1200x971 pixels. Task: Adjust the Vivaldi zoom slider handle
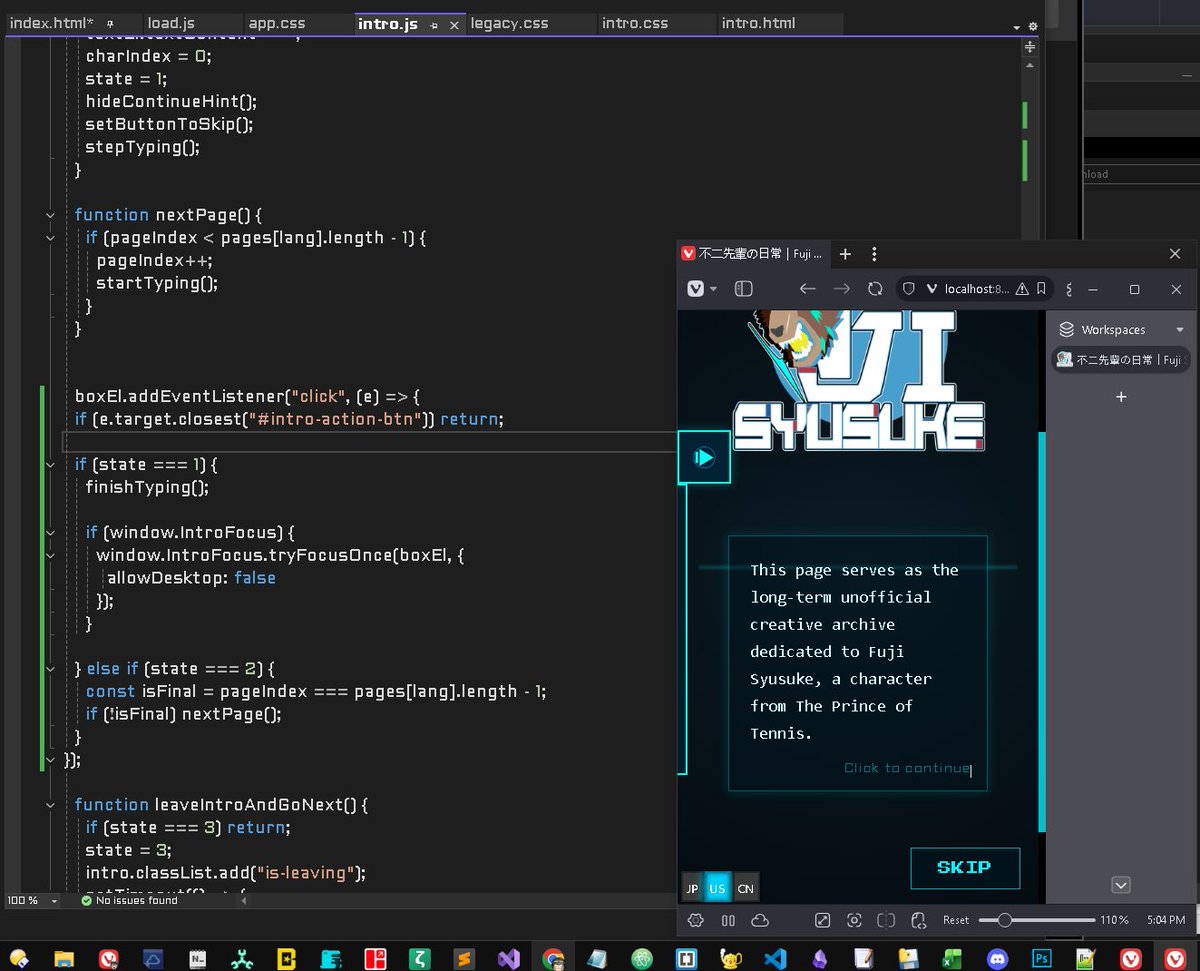click(x=1004, y=920)
